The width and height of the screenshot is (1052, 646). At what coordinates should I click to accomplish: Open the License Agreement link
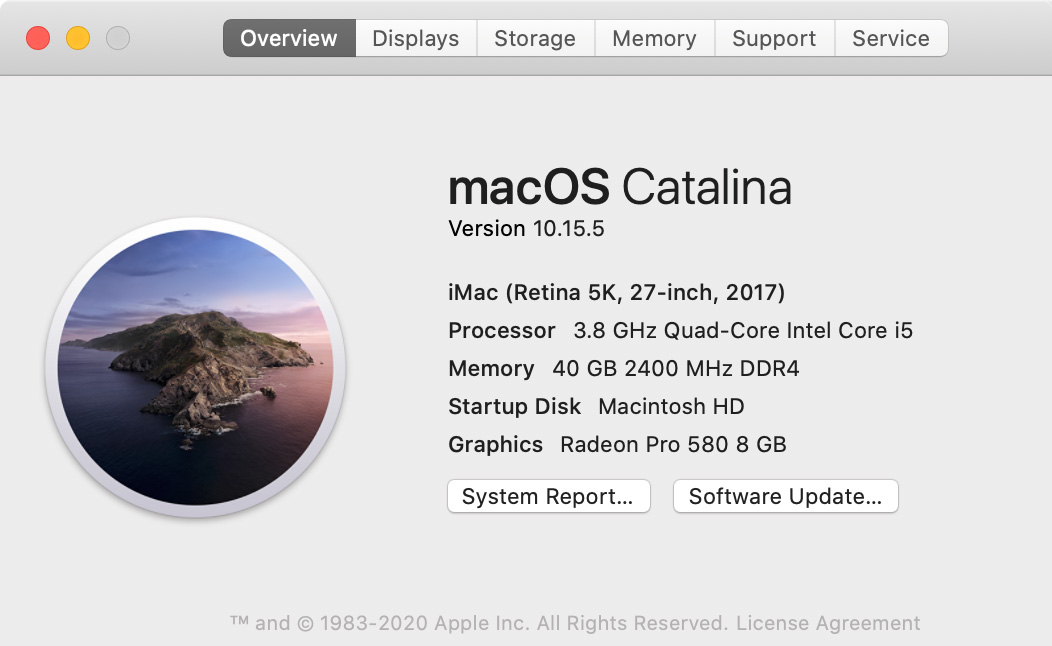pyautogui.click(x=828, y=623)
